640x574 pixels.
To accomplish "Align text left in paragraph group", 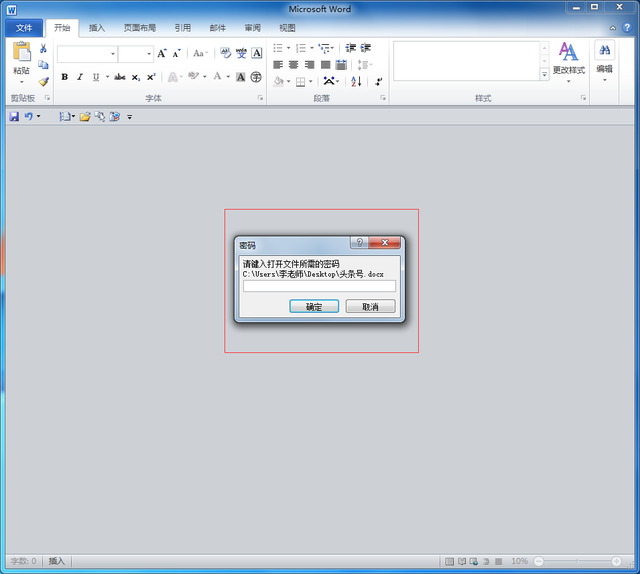I will point(278,65).
